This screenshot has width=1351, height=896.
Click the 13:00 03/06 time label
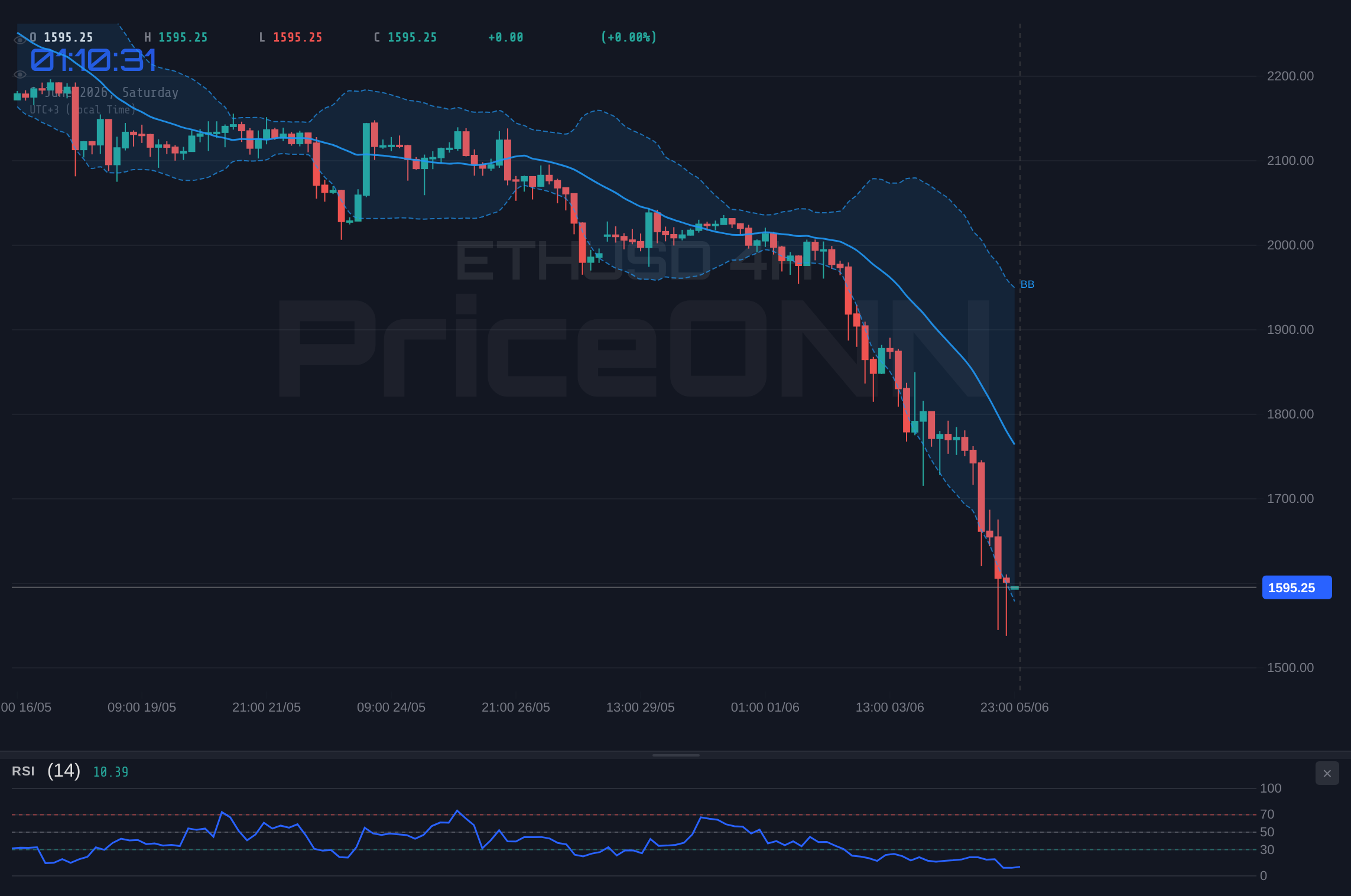coord(890,707)
